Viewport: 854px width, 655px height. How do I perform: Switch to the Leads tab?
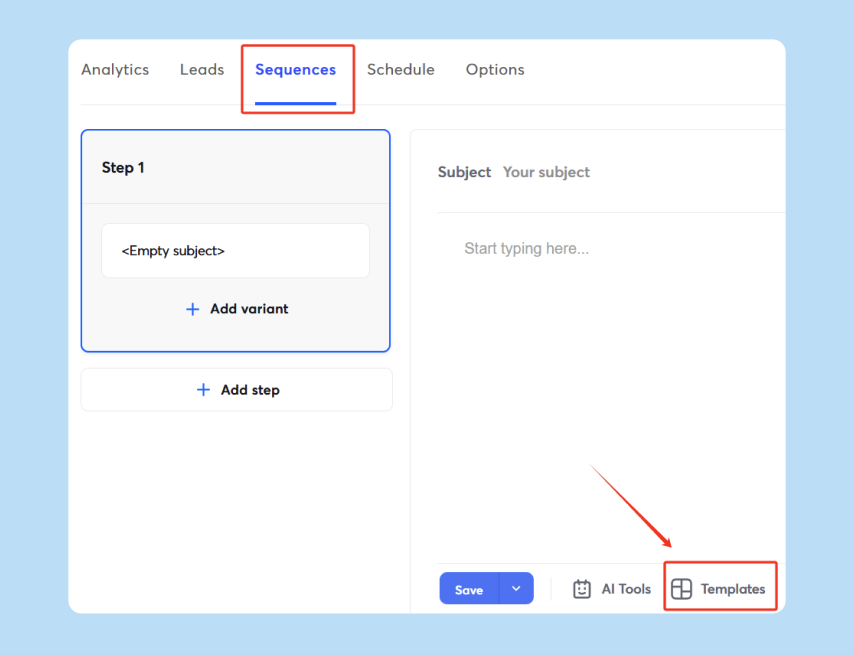(202, 70)
